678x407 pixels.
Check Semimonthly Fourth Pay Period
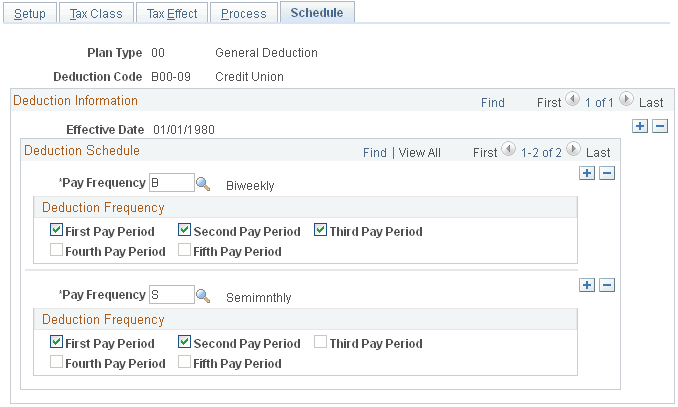pos(56,362)
